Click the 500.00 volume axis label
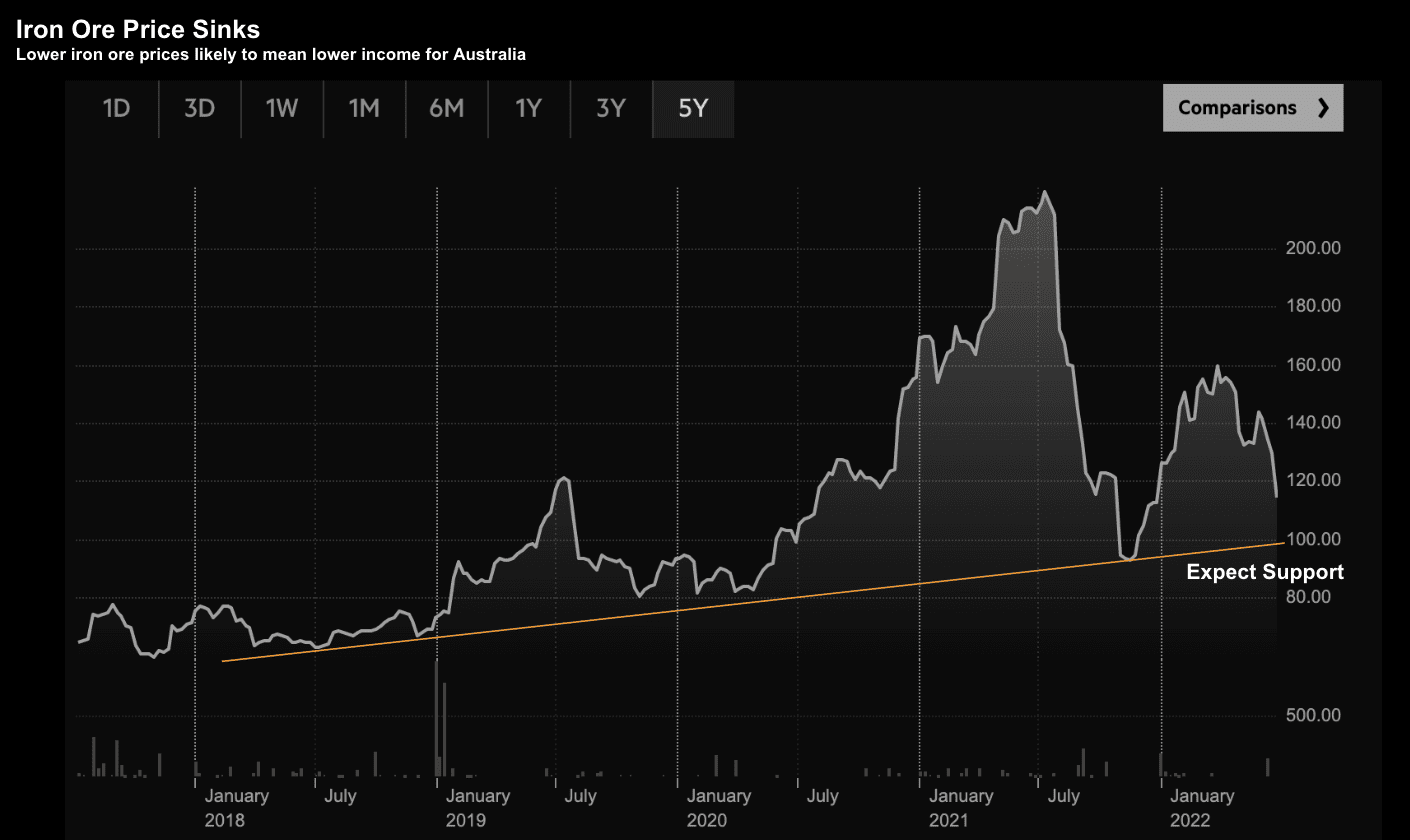The height and width of the screenshot is (840, 1410). (x=1313, y=715)
